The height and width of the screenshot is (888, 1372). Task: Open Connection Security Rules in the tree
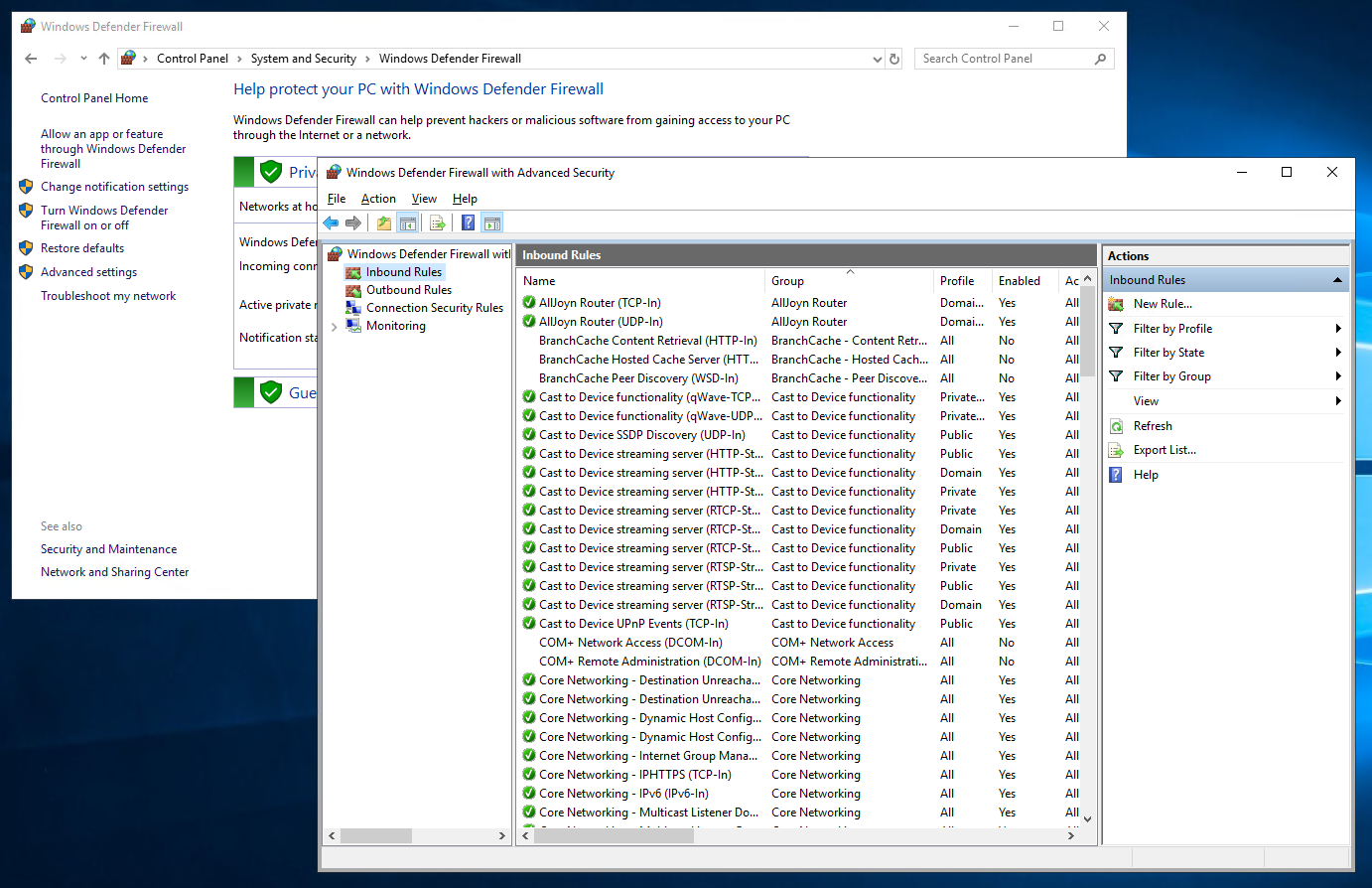[434, 308]
